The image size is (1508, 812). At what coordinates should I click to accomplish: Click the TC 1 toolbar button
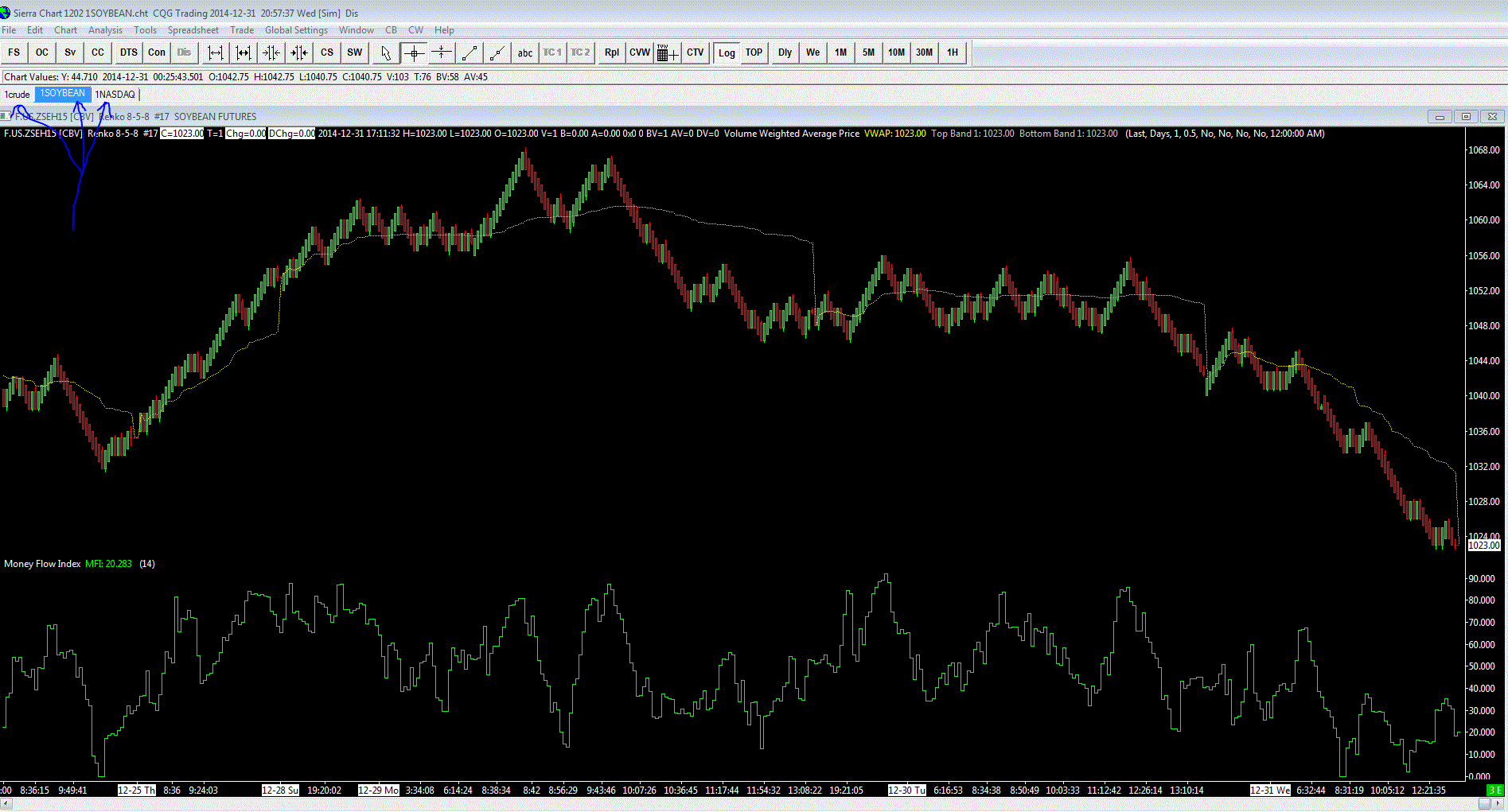[x=552, y=52]
